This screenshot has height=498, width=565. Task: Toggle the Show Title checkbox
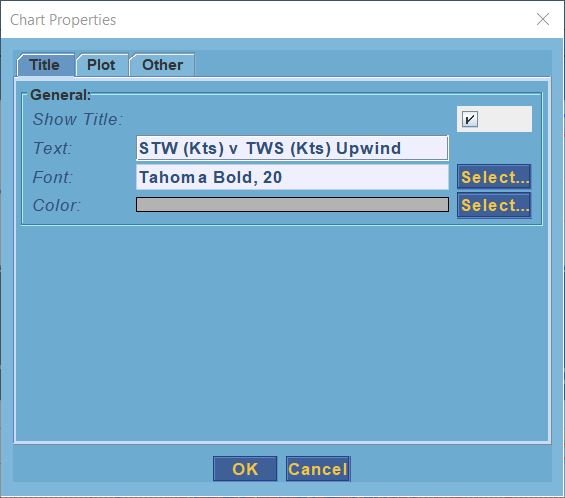pyautogui.click(x=470, y=119)
